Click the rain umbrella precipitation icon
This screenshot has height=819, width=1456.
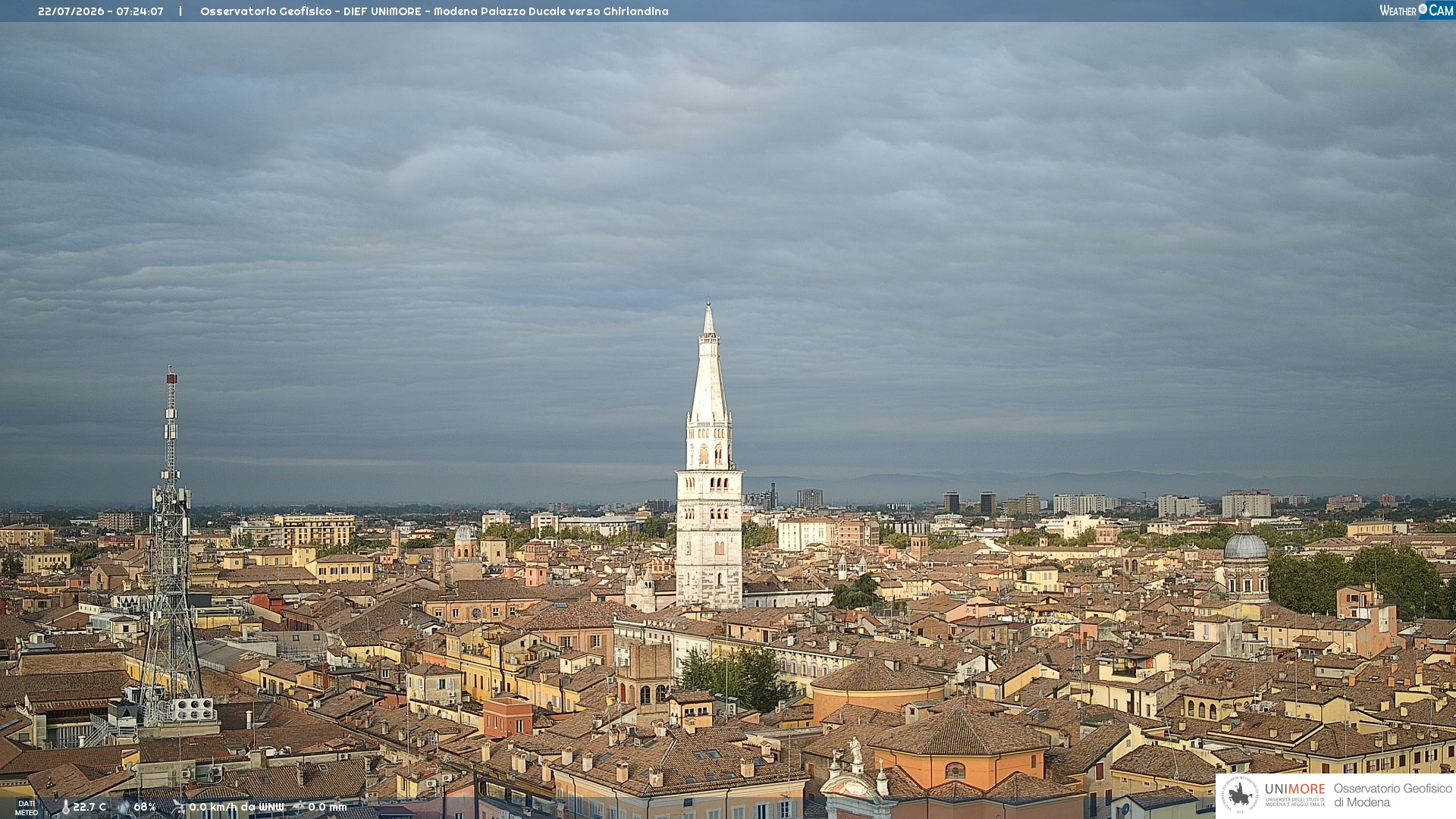[x=298, y=807]
